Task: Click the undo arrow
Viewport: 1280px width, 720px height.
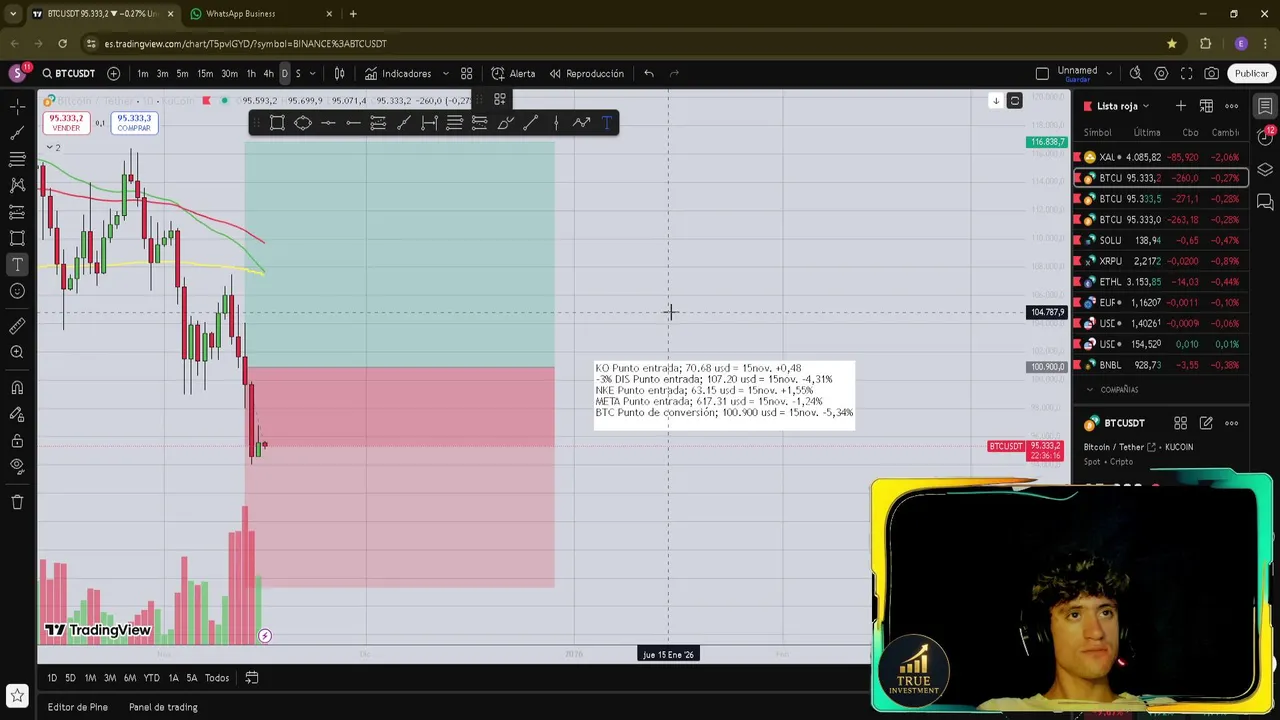Action: 649,73
